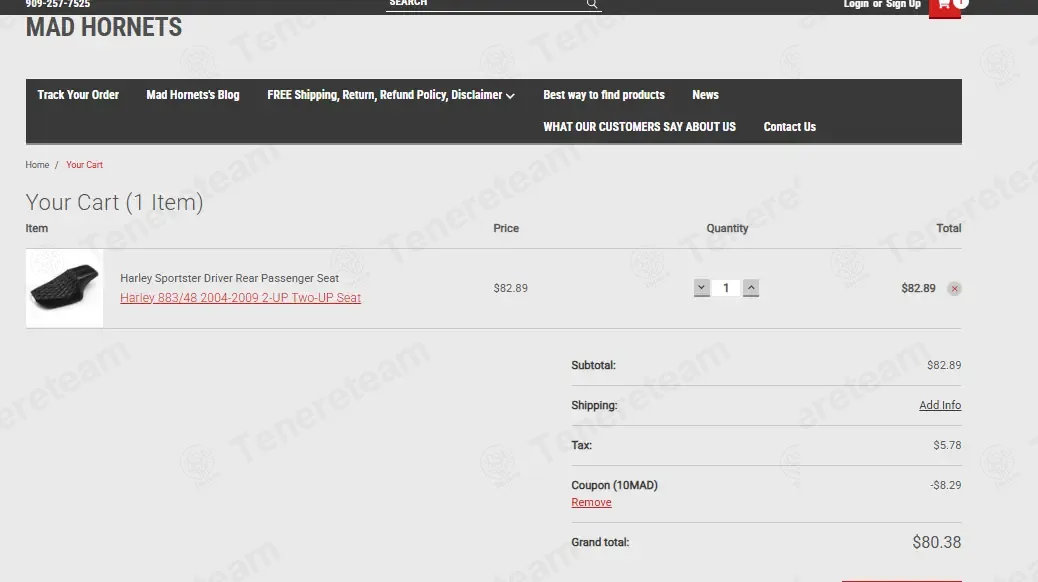Viewport: 1038px width, 582px height.
Task: Click the search magnifier icon
Action: [x=592, y=4]
